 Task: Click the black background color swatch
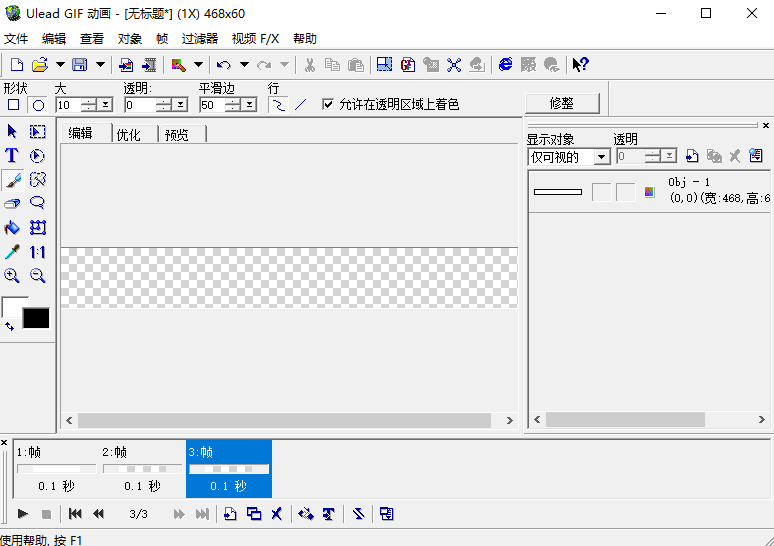click(x=36, y=318)
